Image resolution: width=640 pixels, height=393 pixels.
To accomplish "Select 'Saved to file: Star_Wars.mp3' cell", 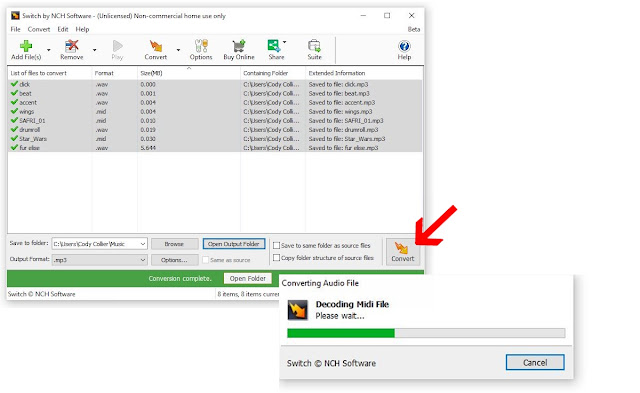I will point(347,139).
